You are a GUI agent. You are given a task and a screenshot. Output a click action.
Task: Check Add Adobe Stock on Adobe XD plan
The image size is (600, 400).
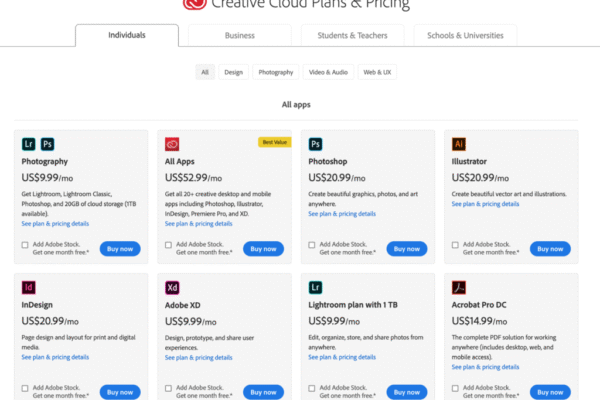tap(168, 389)
